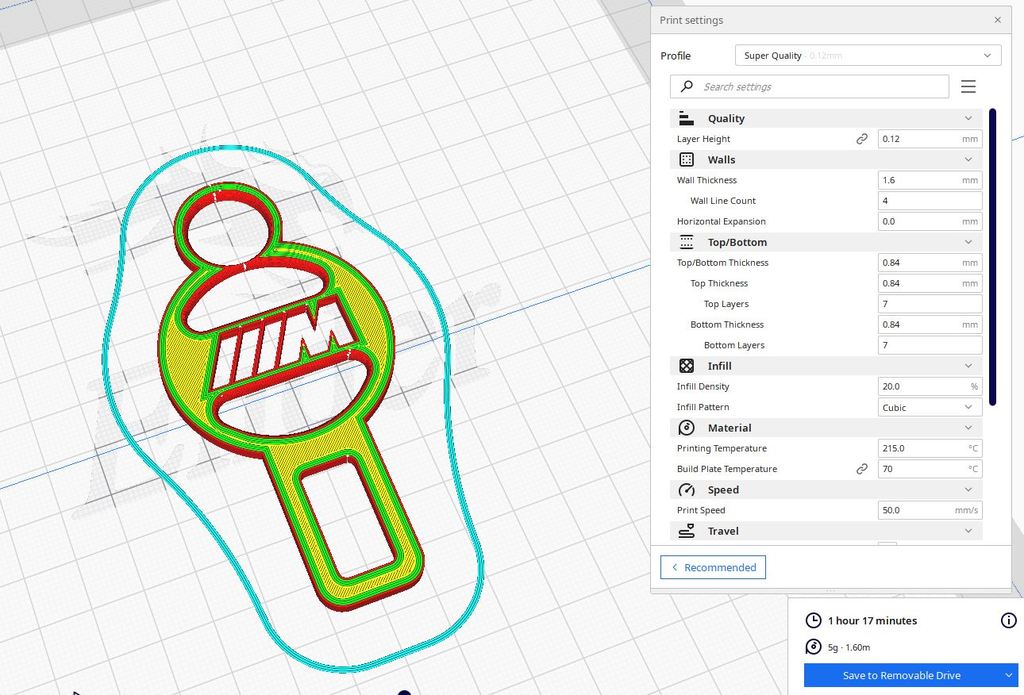Click the Quality section icon
The width and height of the screenshot is (1024, 695).
686,118
